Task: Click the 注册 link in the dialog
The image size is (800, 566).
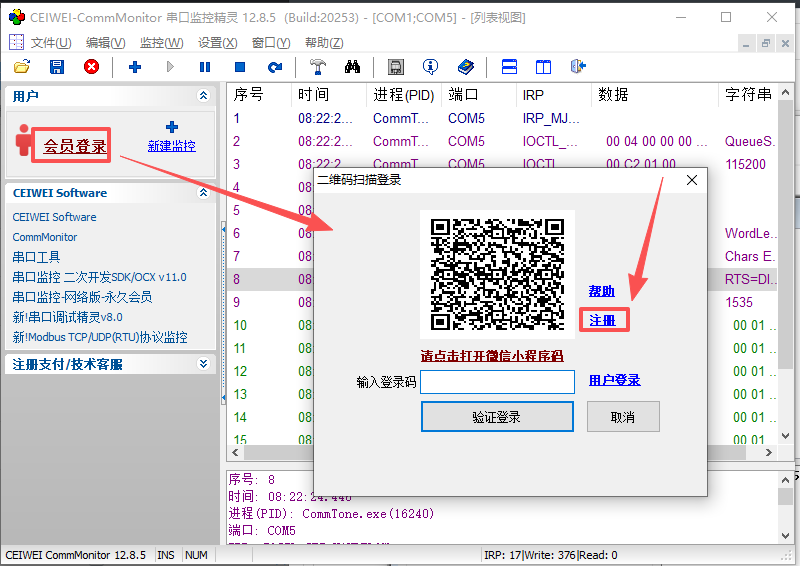Action: pyautogui.click(x=602, y=320)
